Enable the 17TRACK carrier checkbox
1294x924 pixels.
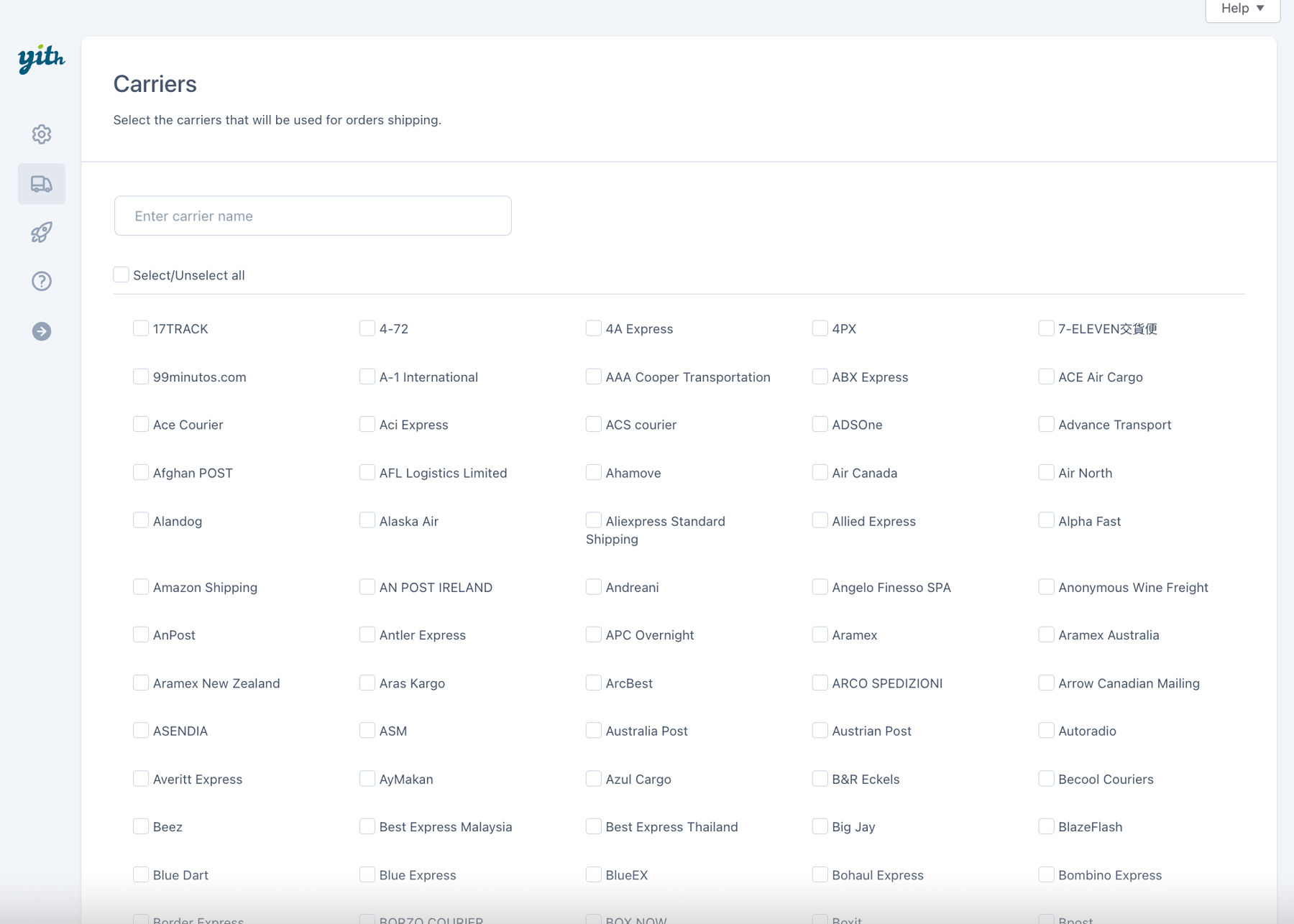coord(141,328)
